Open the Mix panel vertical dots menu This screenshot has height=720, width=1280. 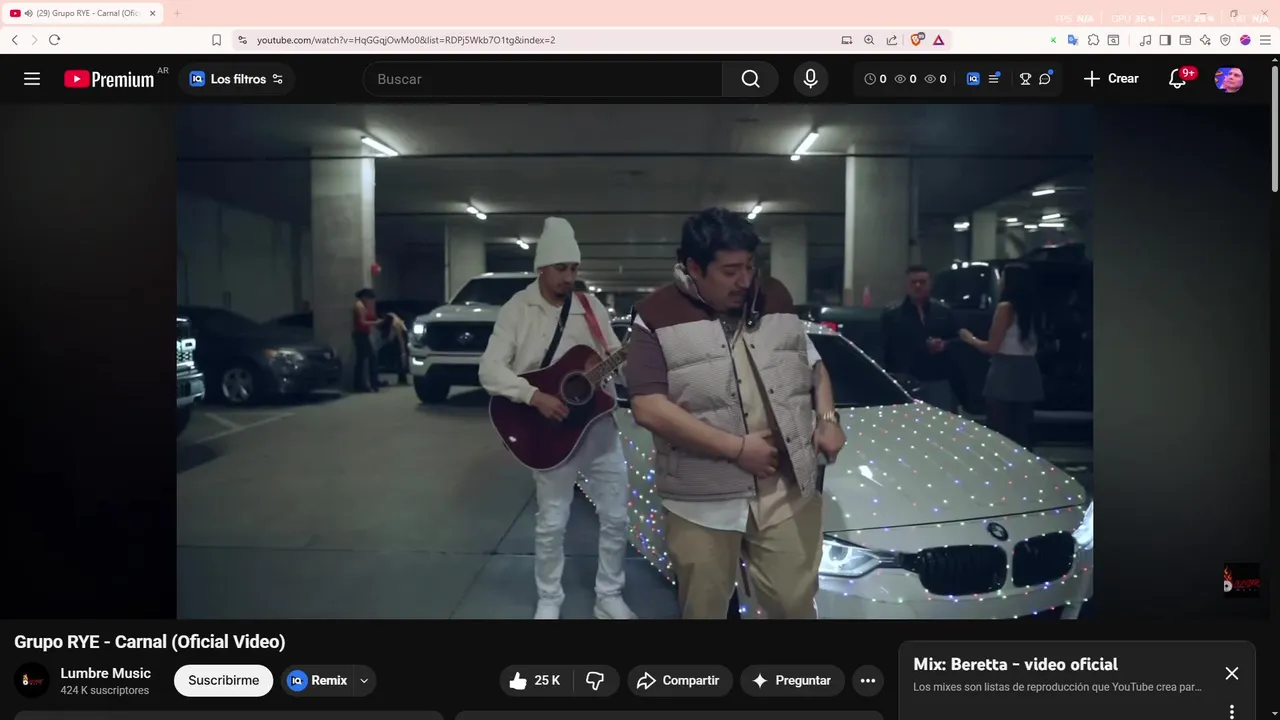(x=1232, y=712)
